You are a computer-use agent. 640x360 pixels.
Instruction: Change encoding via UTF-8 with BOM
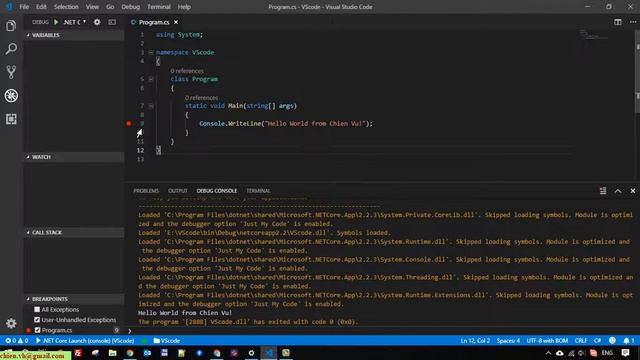pyautogui.click(x=547, y=340)
